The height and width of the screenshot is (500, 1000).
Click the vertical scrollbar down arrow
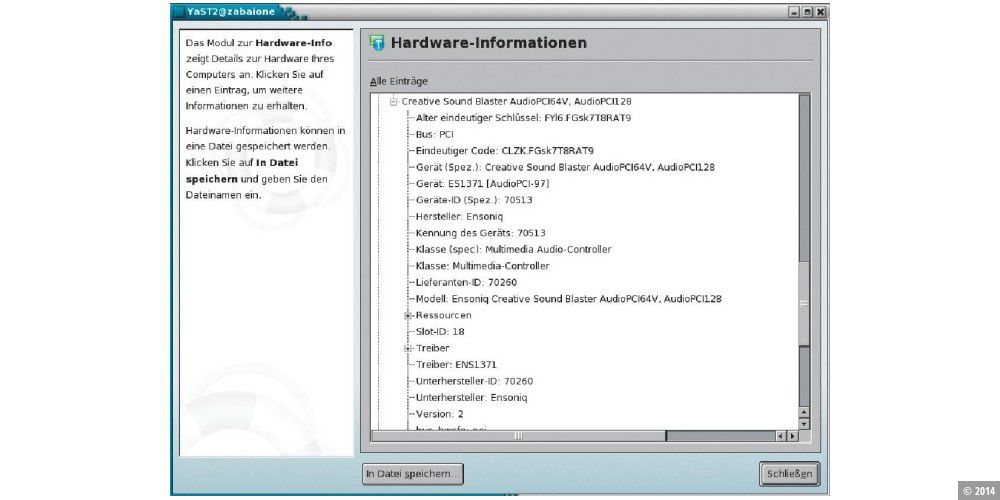click(x=803, y=424)
